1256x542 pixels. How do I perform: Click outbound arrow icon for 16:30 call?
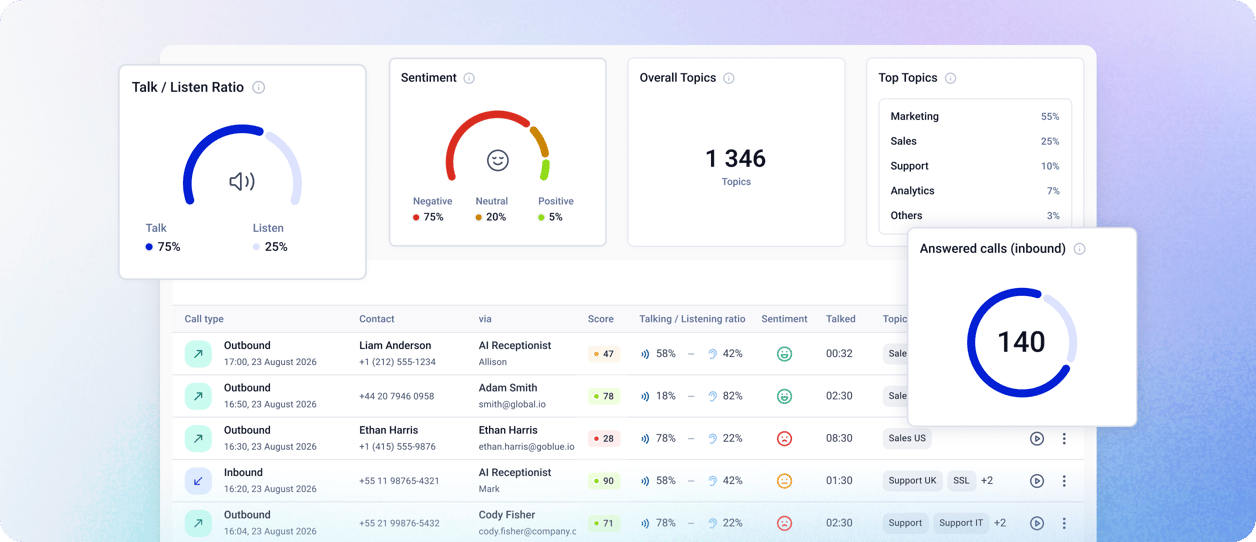(x=198, y=438)
